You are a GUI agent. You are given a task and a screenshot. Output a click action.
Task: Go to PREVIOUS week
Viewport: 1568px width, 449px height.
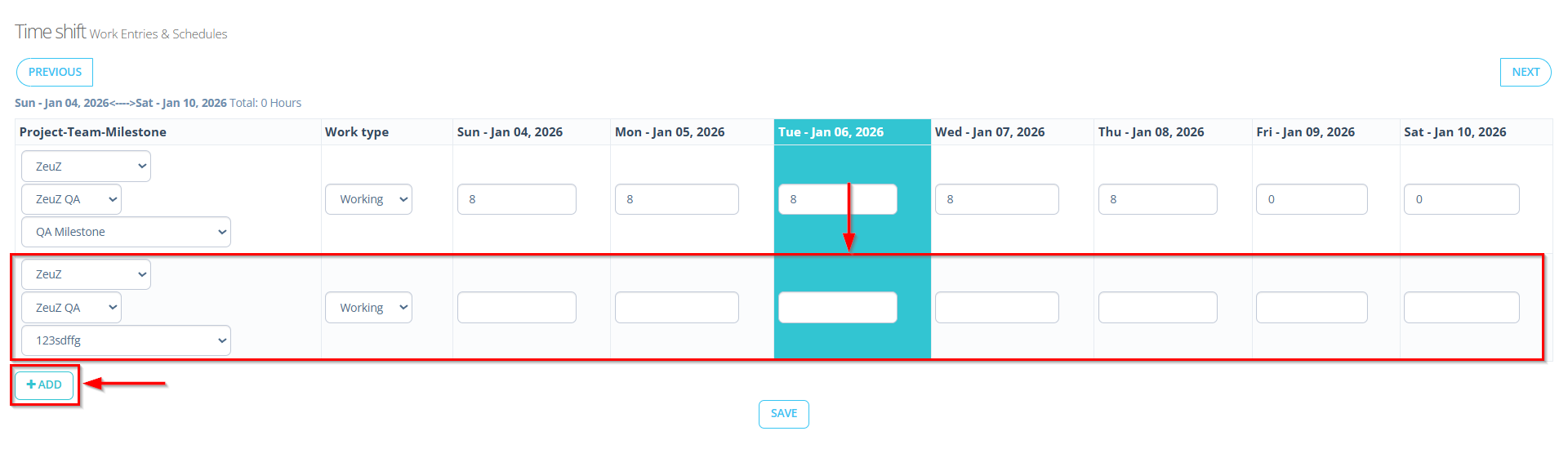coord(55,72)
